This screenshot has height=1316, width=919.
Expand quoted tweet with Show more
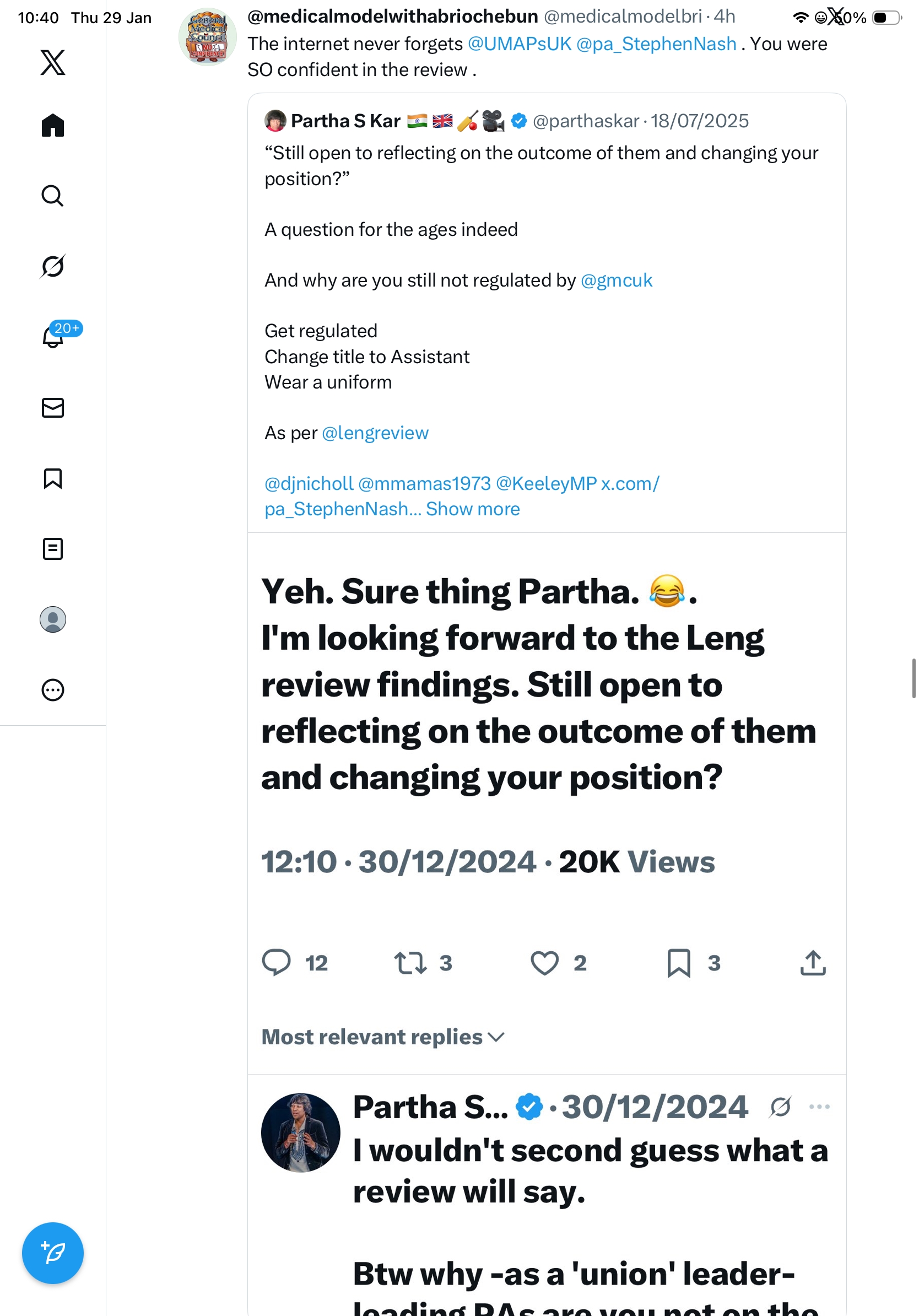click(x=473, y=509)
